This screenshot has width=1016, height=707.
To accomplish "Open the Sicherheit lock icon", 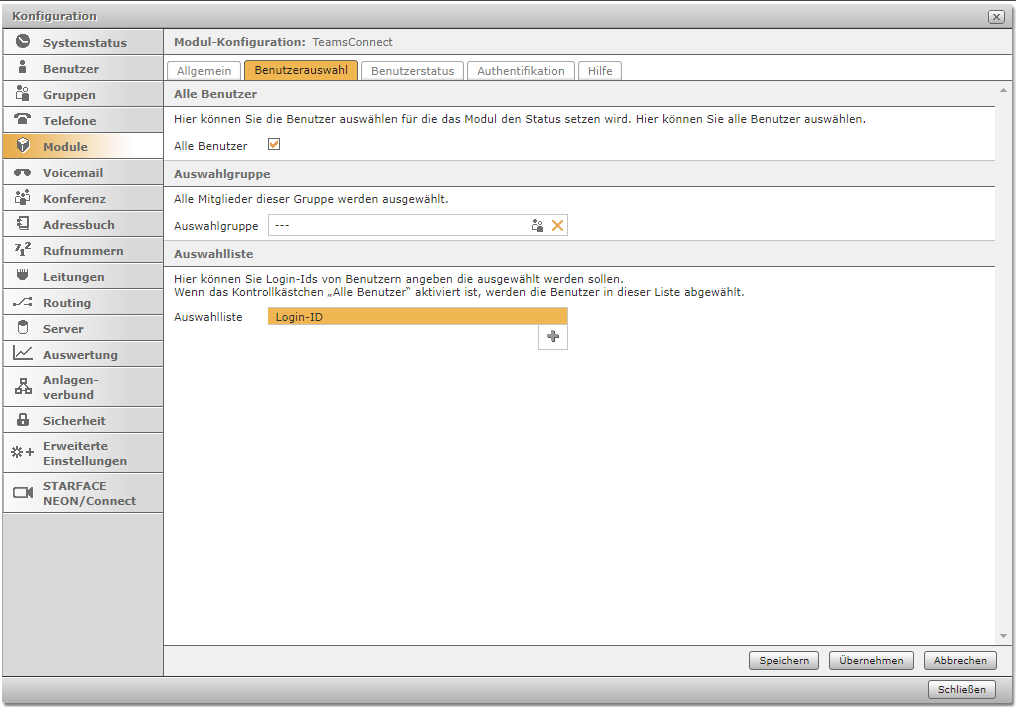I will (23, 420).
